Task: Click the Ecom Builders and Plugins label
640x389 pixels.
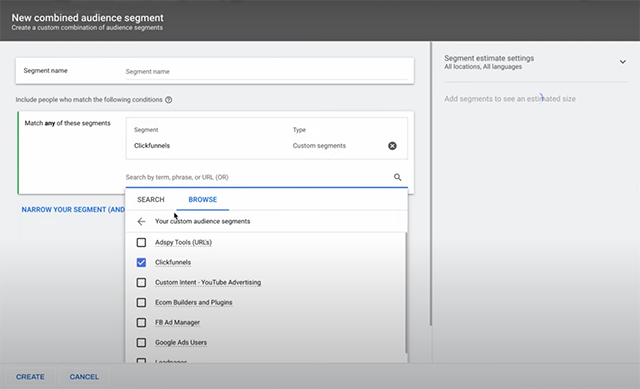Action: [x=193, y=302]
